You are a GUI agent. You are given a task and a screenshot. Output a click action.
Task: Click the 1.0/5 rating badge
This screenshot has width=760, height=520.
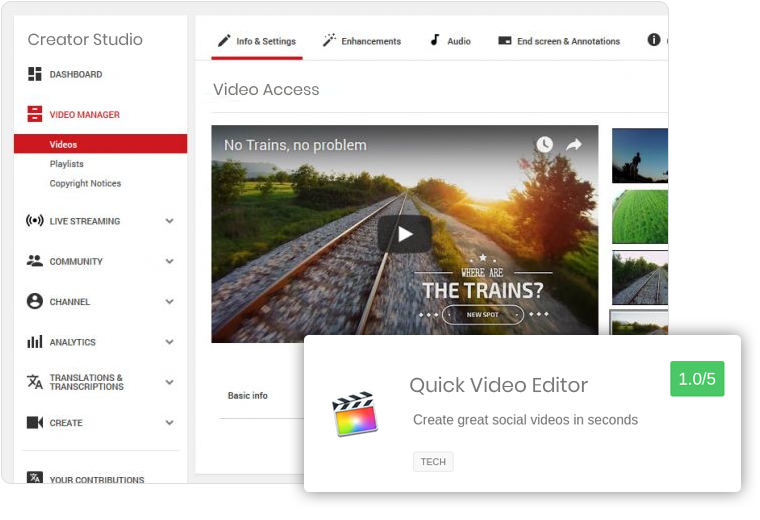(x=697, y=378)
